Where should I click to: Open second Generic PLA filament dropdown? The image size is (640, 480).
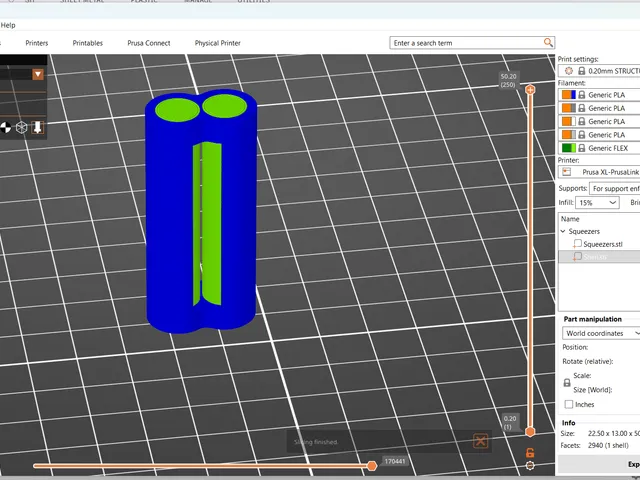(599, 108)
